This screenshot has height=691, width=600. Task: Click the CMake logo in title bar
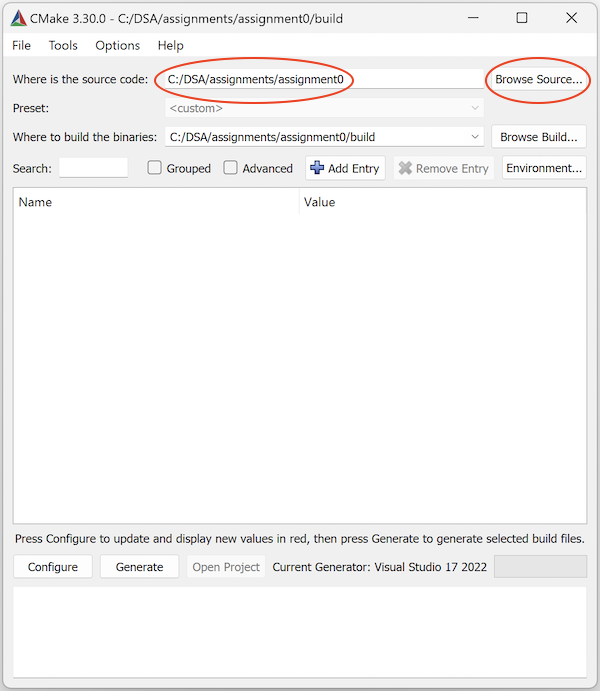(19, 18)
